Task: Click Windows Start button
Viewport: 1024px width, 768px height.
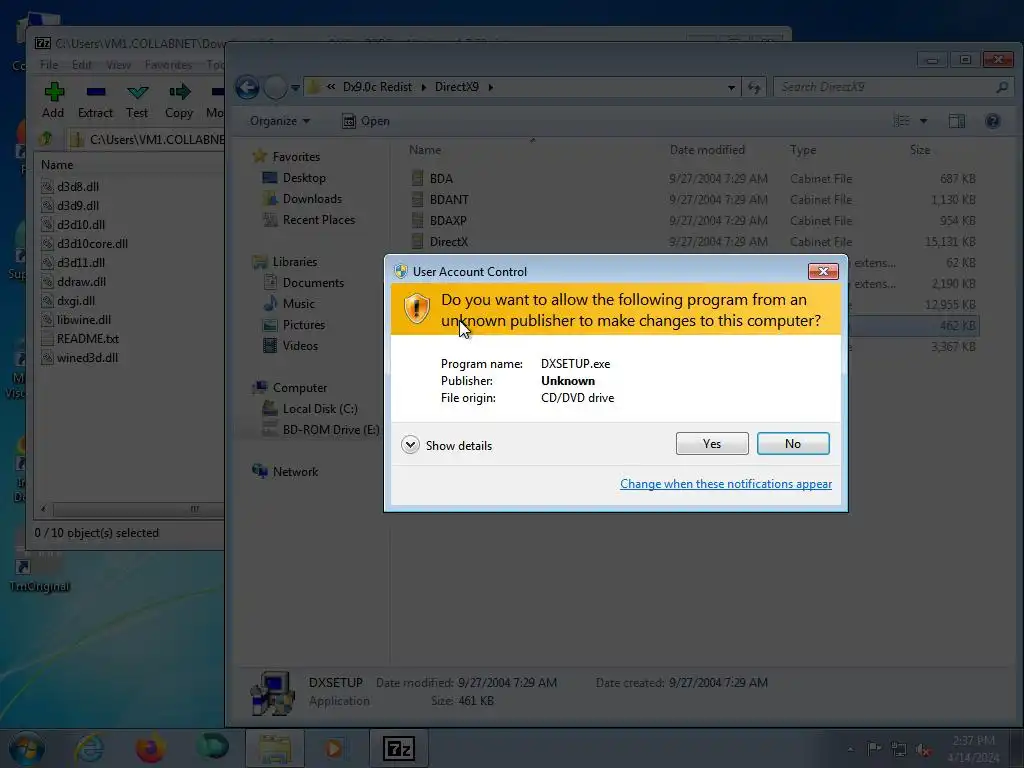Action: 27,748
